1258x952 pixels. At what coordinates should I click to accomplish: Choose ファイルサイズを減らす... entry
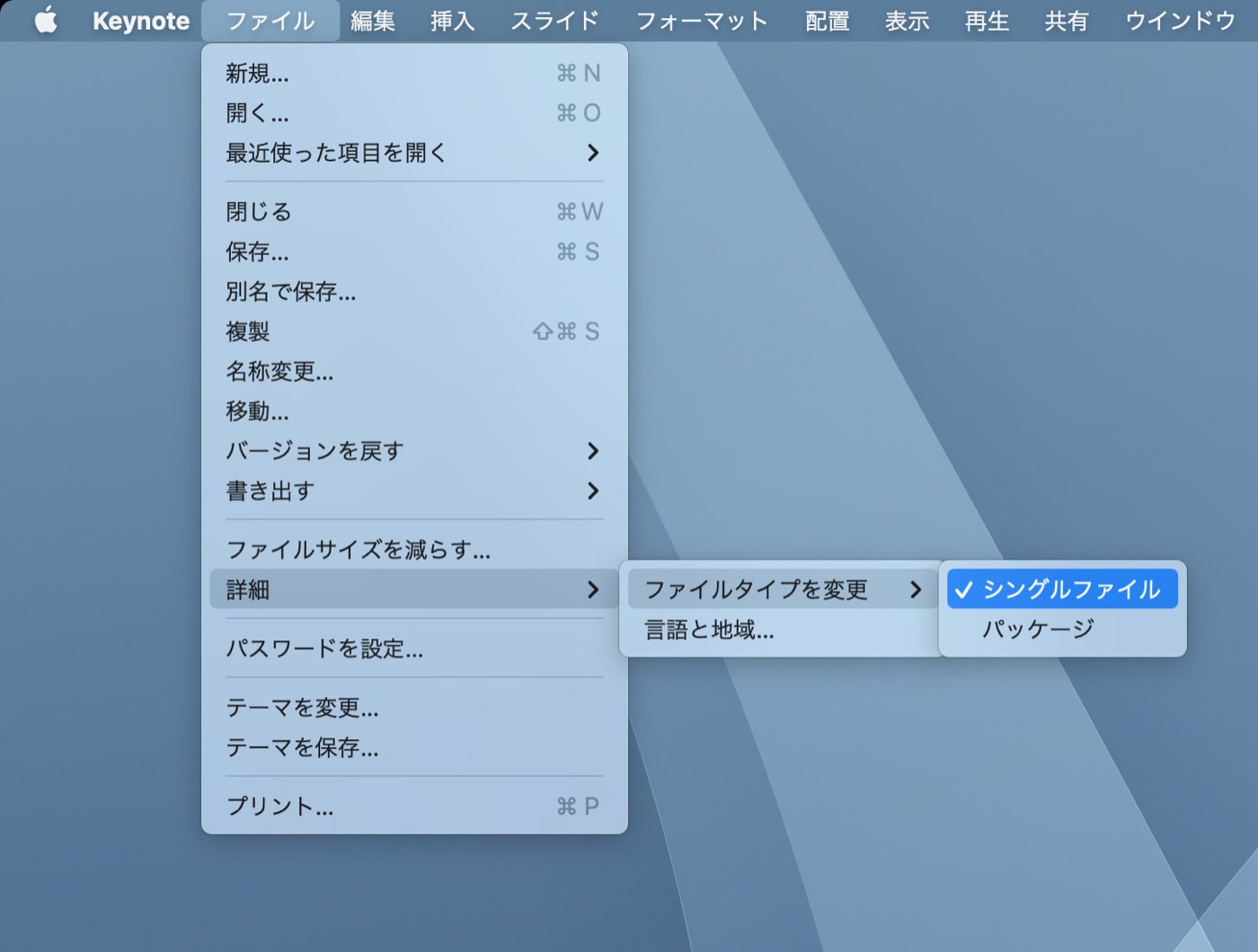pyautogui.click(x=414, y=550)
